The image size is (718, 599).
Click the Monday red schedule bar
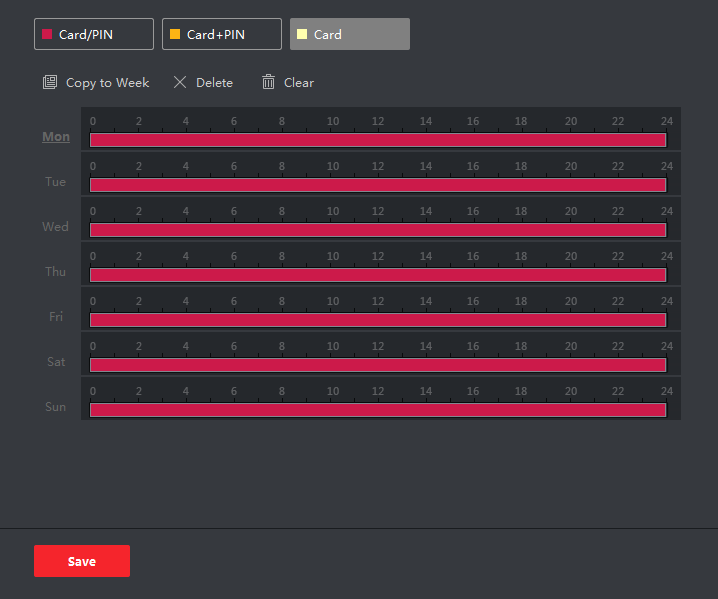(x=378, y=140)
